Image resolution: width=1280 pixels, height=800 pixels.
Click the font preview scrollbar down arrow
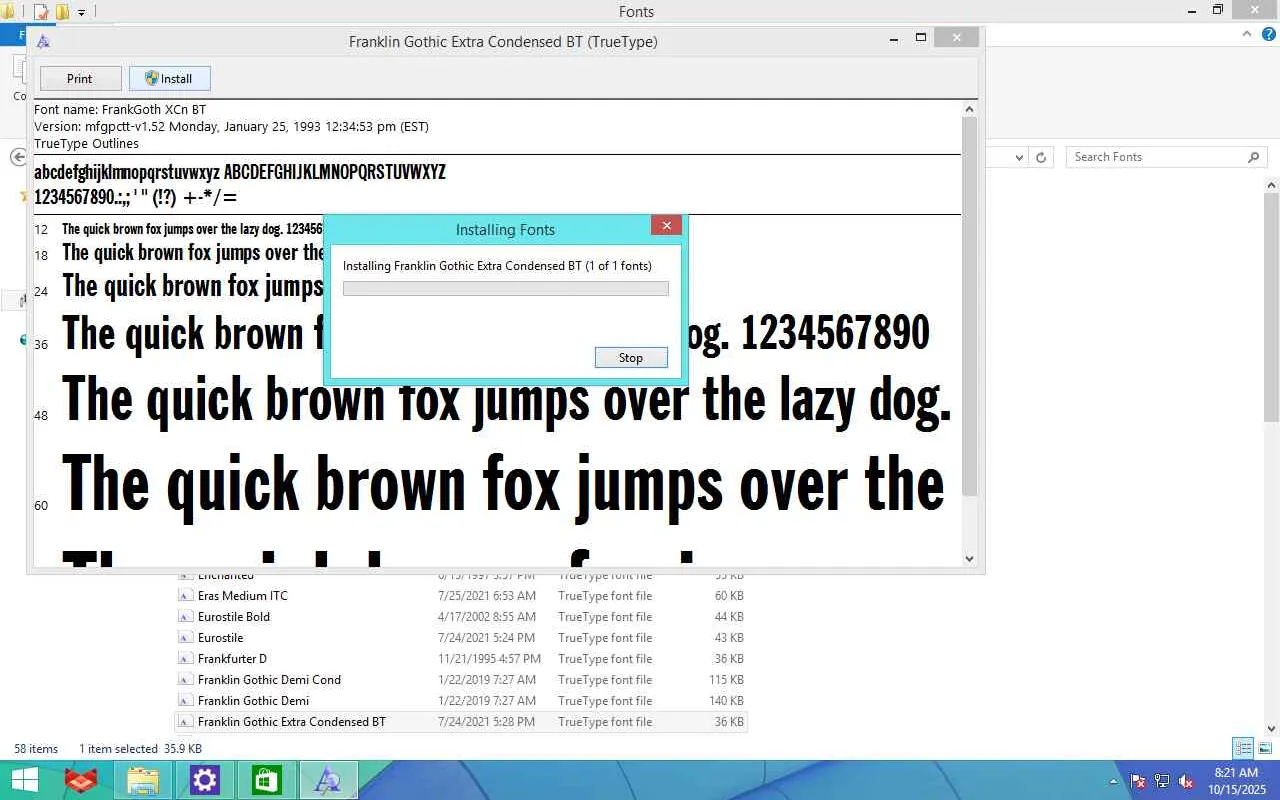point(970,559)
